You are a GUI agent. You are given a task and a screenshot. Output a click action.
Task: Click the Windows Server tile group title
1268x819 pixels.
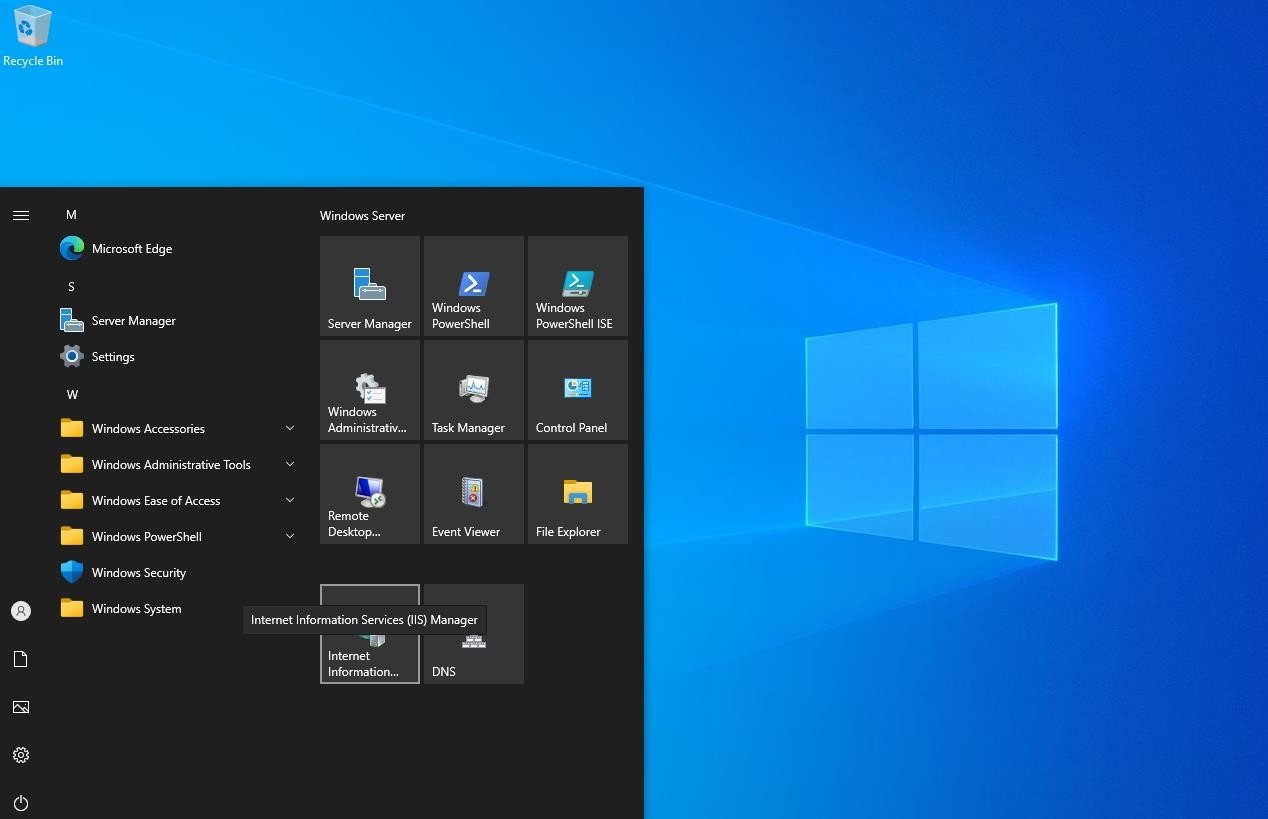tap(362, 216)
